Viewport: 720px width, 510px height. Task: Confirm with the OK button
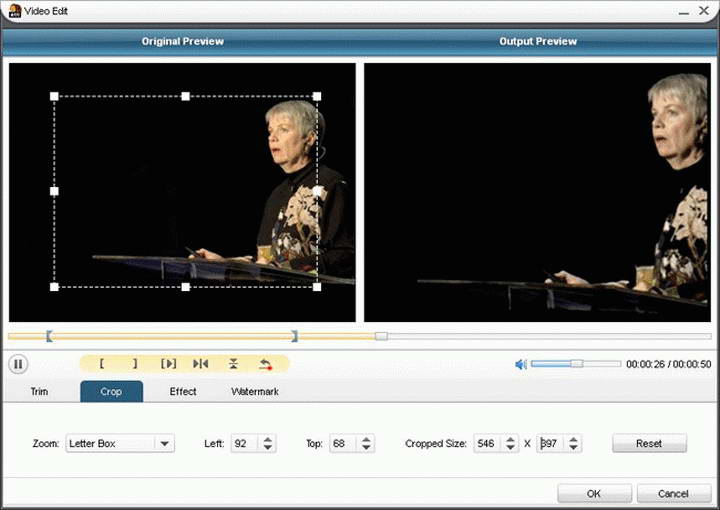coord(594,493)
